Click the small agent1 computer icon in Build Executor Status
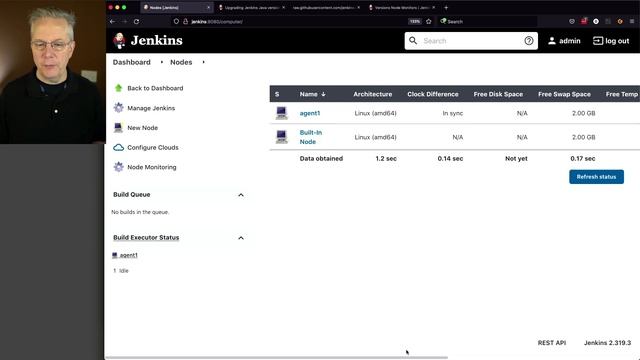 pyautogui.click(x=115, y=255)
